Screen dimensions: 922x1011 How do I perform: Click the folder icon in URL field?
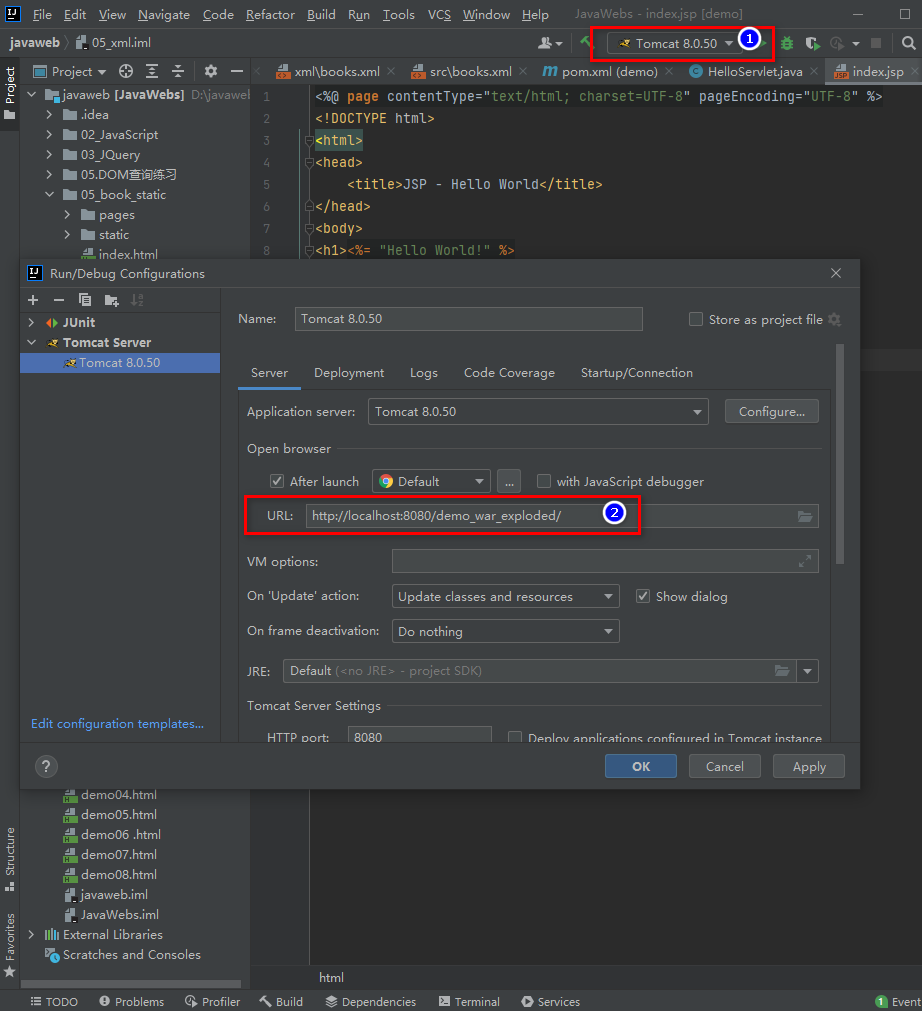tap(805, 516)
